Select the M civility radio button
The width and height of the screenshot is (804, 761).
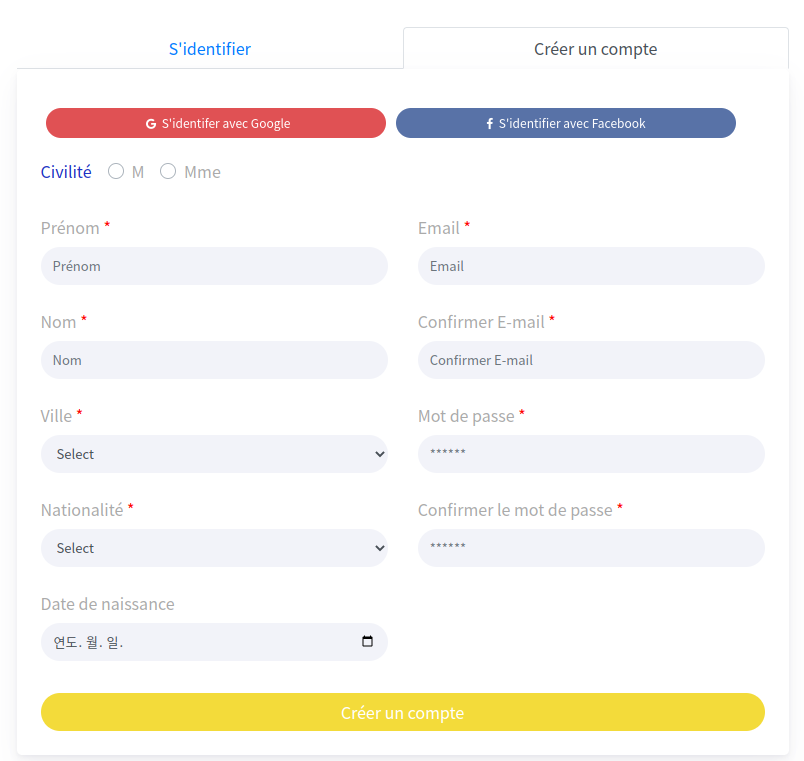point(116,172)
